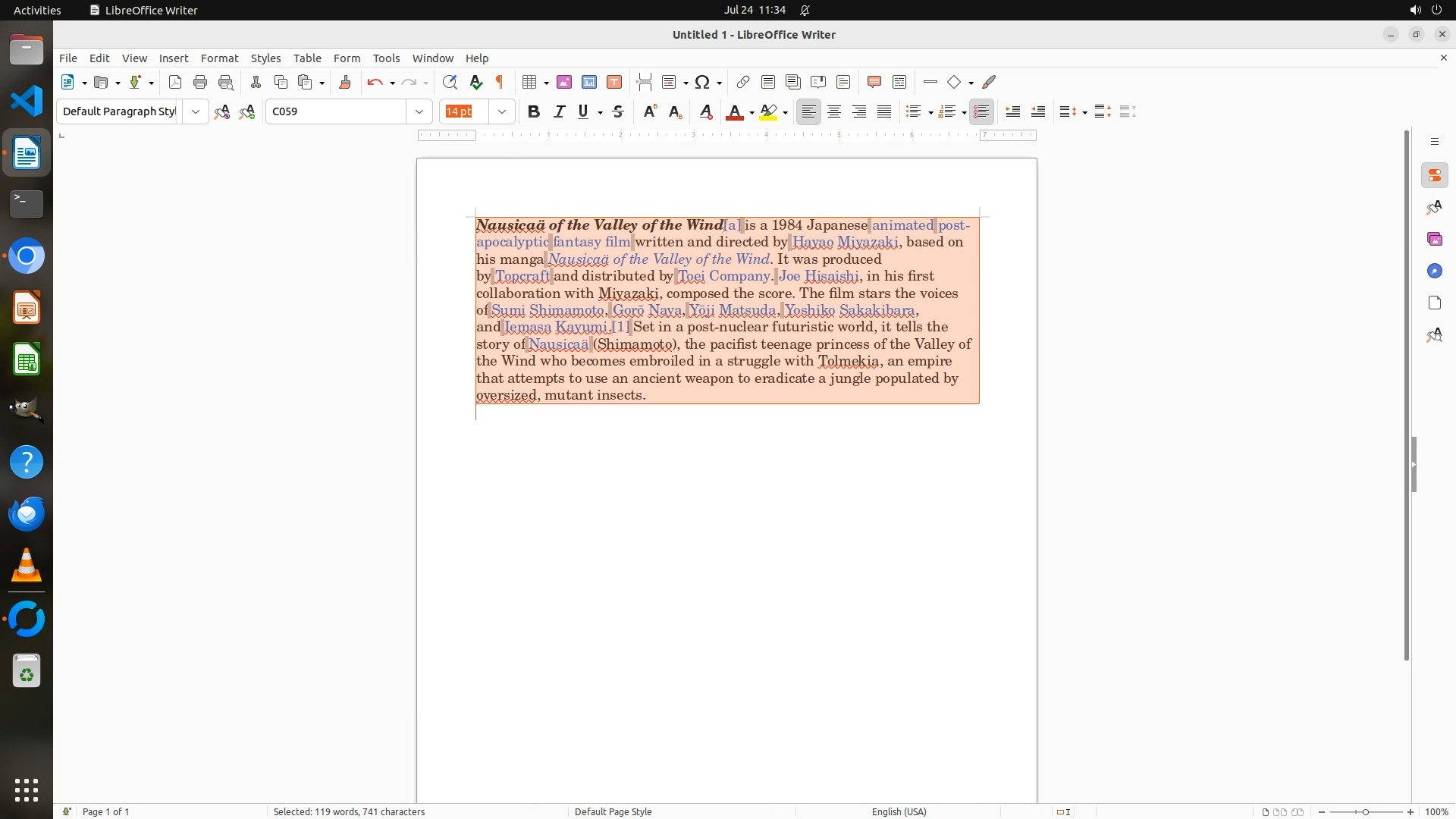Image resolution: width=1456 pixels, height=819 pixels.
Task: Open the Format menu
Action: 219,58
